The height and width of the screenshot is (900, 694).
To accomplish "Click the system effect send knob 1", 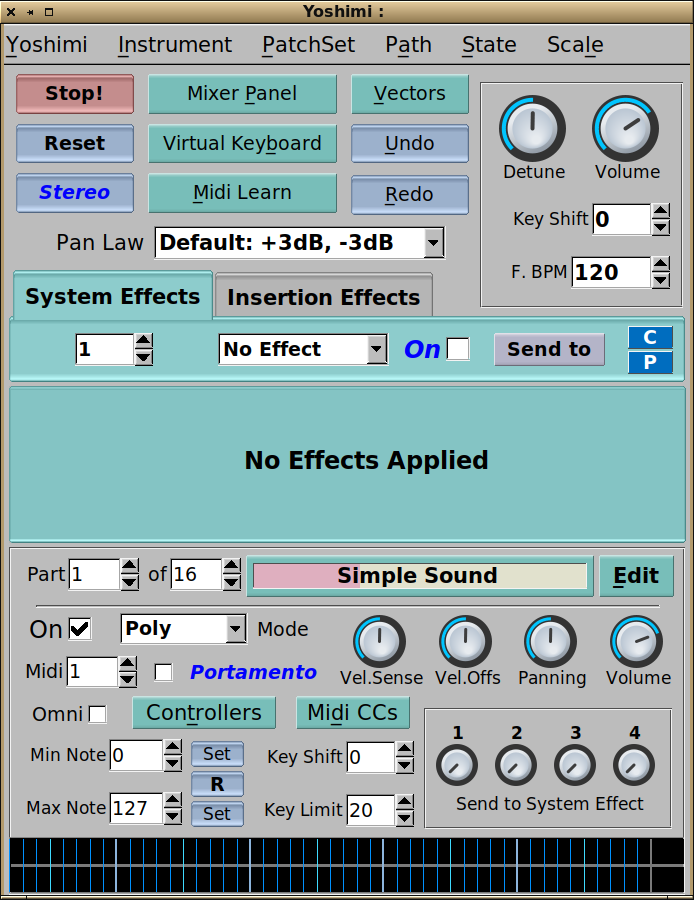I will 457,766.
